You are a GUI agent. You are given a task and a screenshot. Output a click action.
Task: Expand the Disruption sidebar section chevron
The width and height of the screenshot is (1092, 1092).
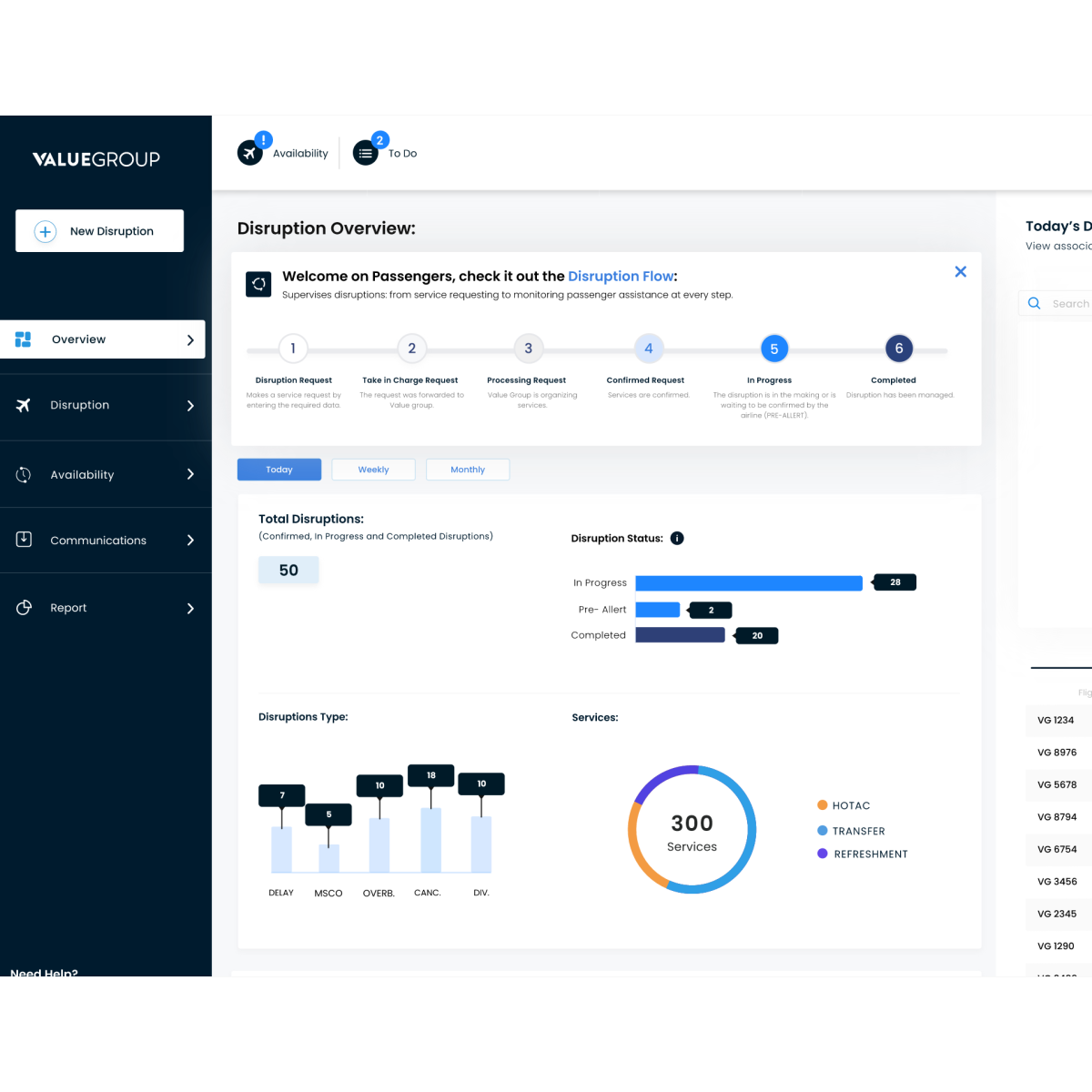(190, 406)
